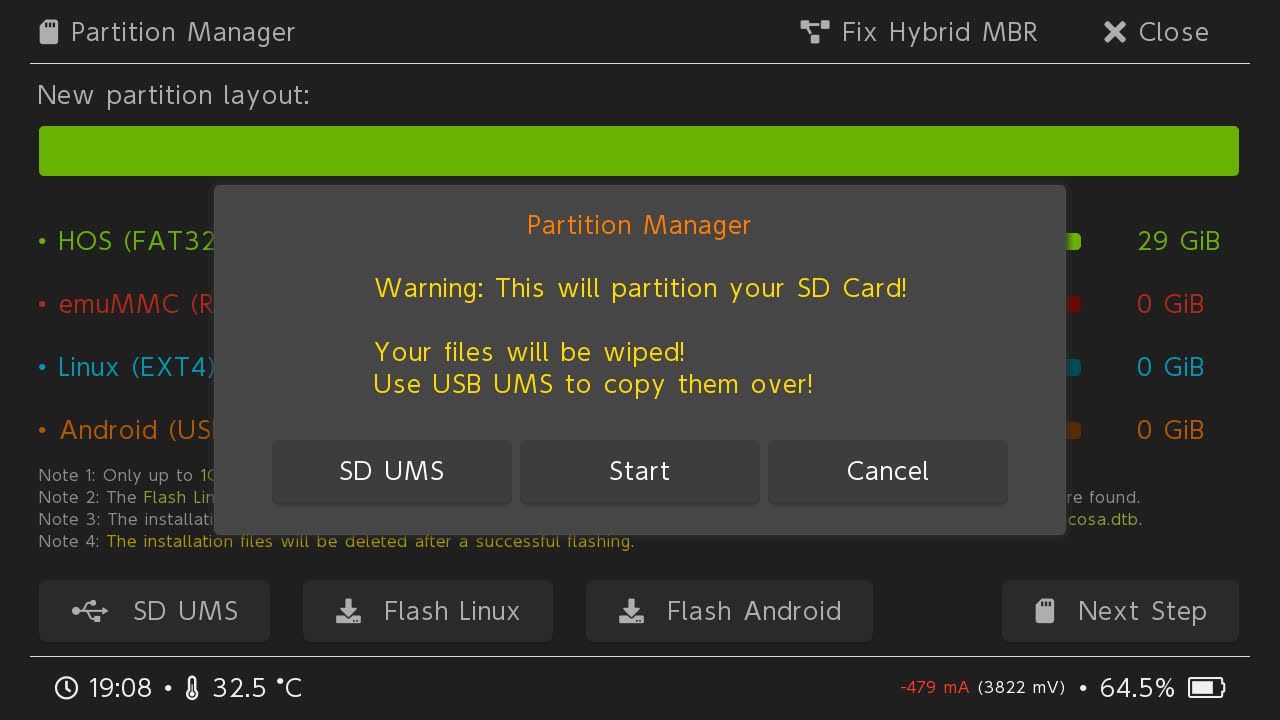Select SD UMS in the warning dialog

[392, 471]
